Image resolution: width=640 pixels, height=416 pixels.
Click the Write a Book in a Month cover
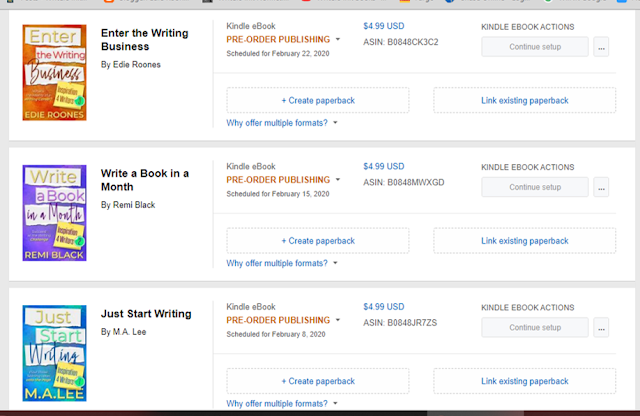(x=55, y=213)
